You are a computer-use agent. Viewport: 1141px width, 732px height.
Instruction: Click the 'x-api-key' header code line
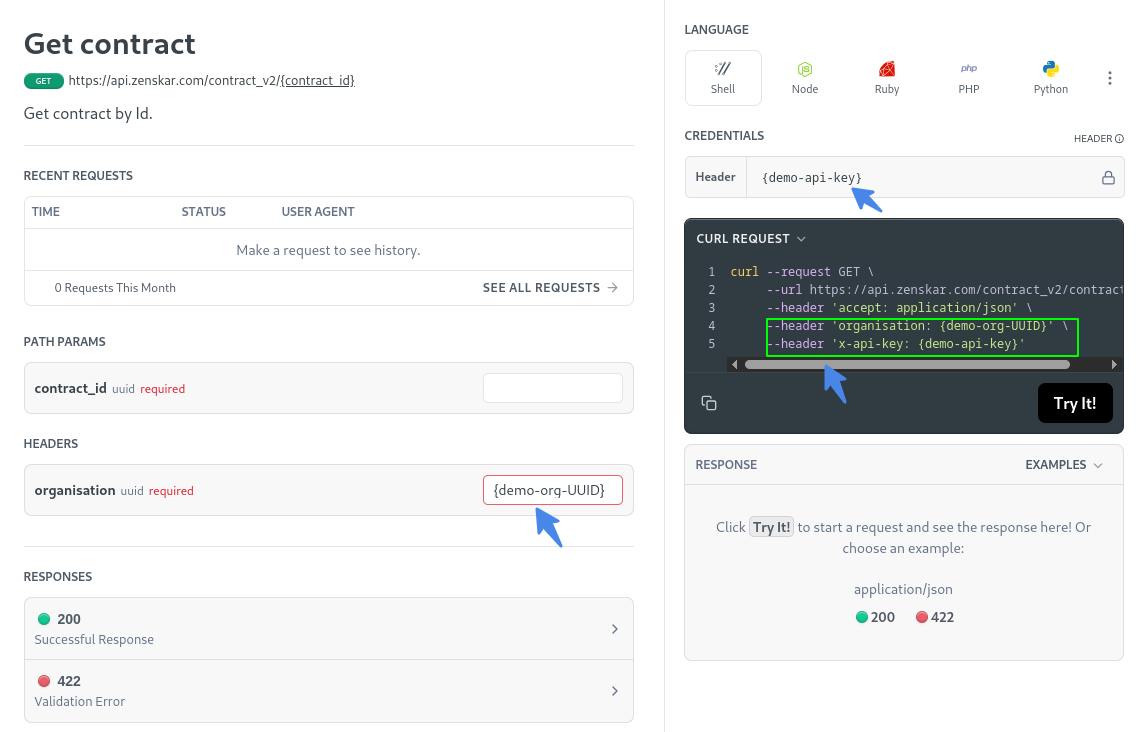[x=896, y=343]
